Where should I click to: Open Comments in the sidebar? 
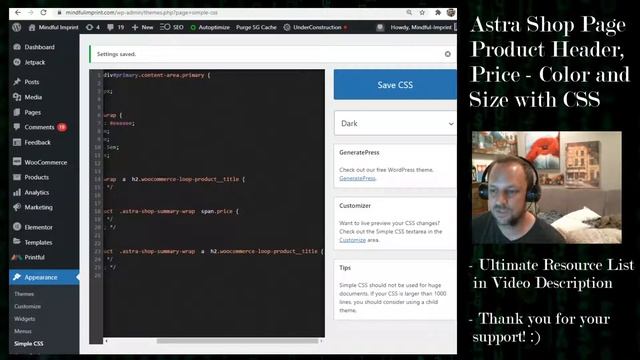pyautogui.click(x=39, y=127)
